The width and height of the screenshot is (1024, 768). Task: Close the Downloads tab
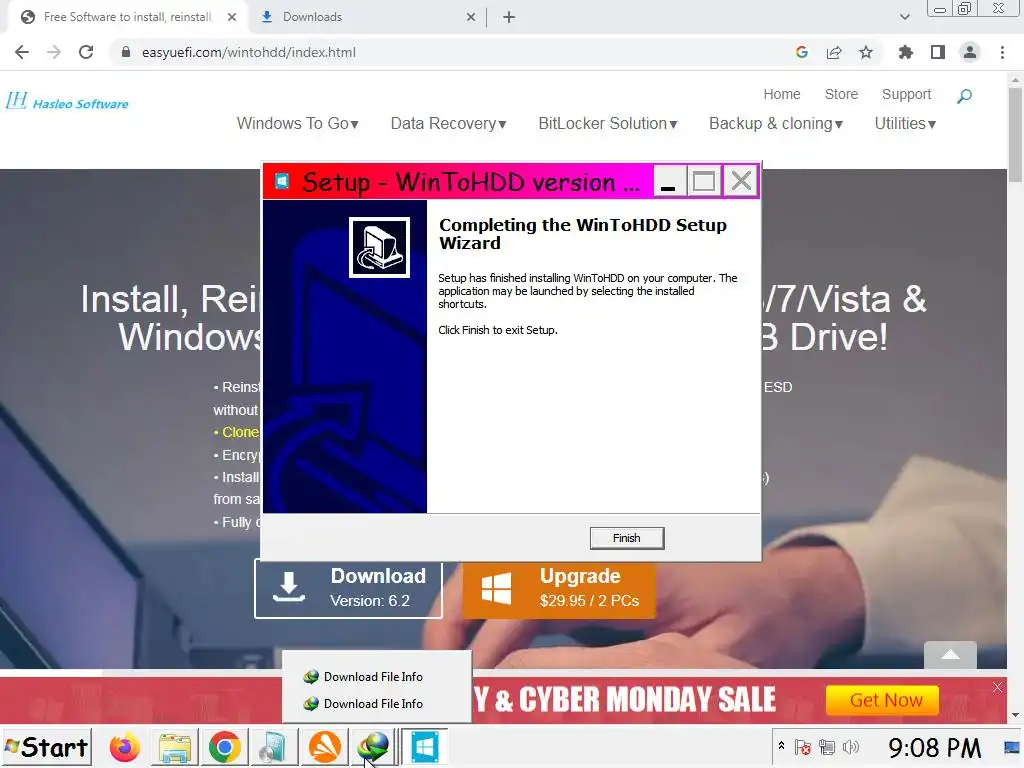click(471, 17)
